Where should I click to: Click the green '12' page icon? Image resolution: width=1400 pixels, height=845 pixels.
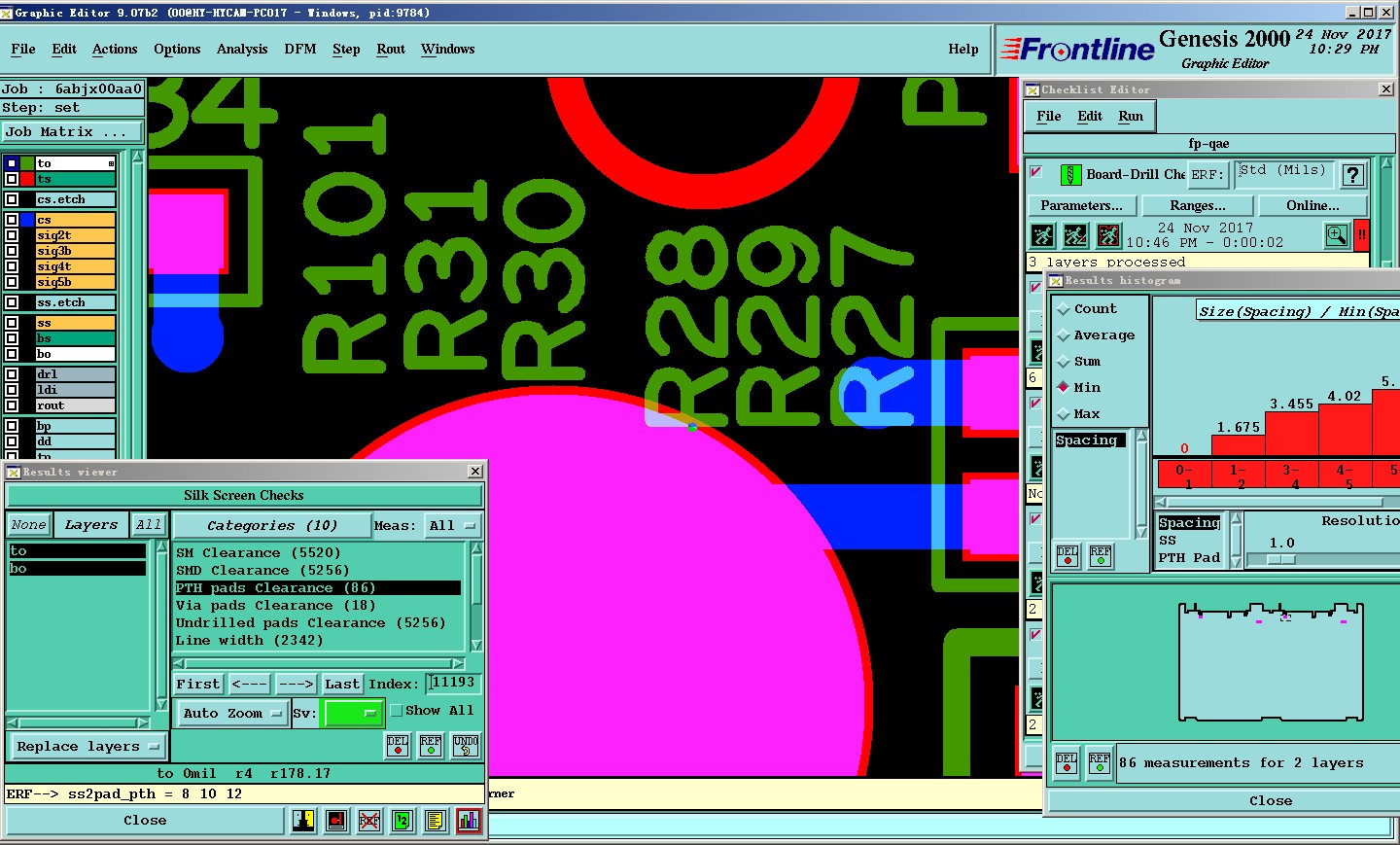pyautogui.click(x=402, y=821)
